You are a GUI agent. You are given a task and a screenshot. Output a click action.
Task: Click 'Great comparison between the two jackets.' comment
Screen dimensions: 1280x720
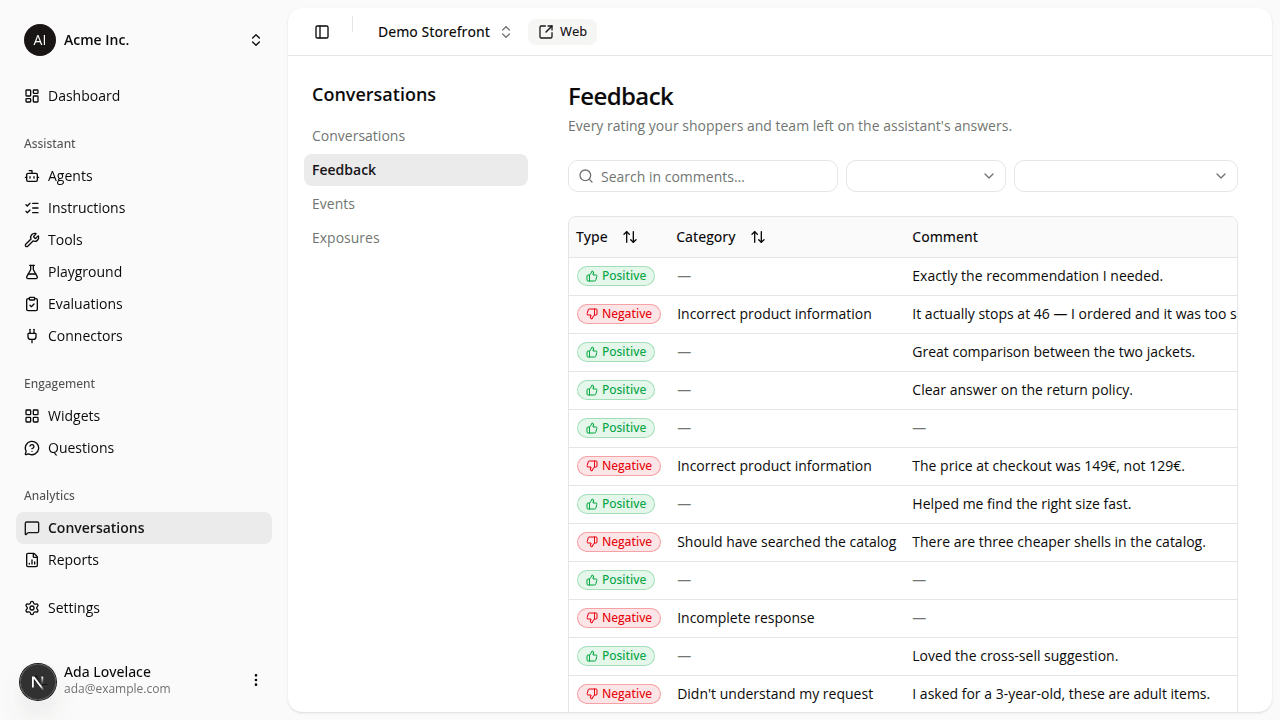[1053, 352]
